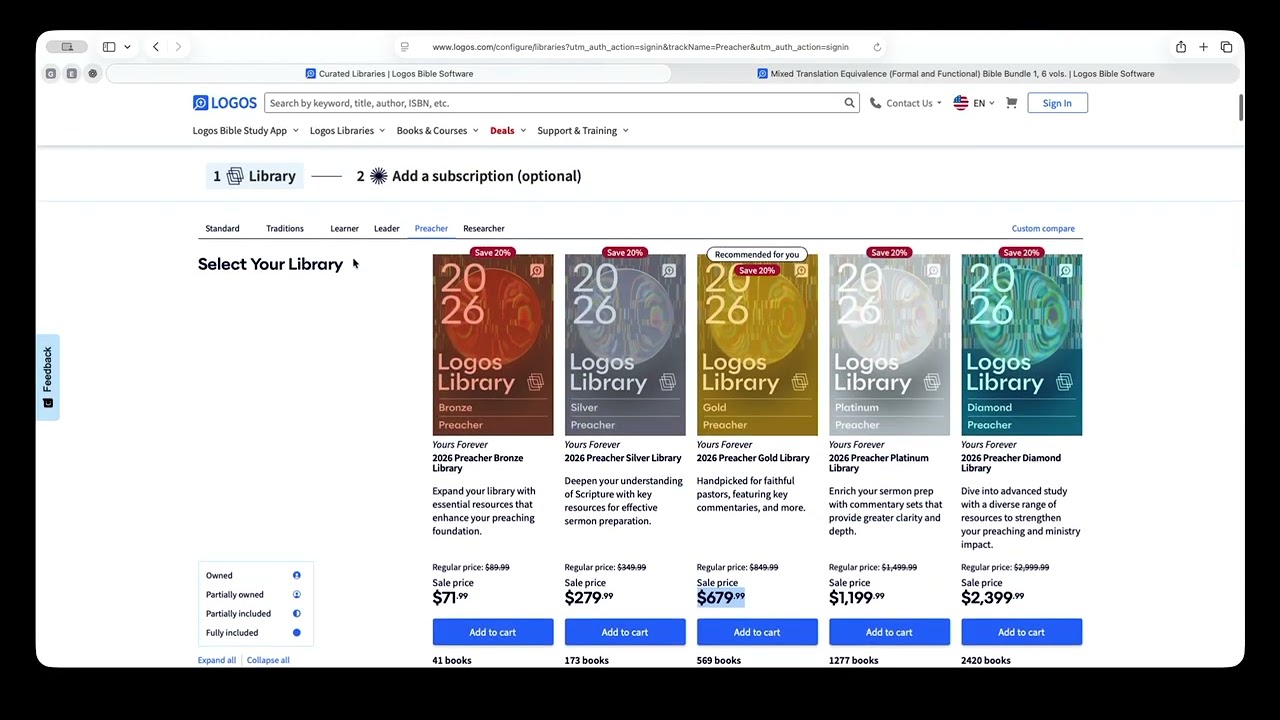
Task: Switch to the Mixed Translation Equivalence tab
Action: pyautogui.click(x=956, y=74)
